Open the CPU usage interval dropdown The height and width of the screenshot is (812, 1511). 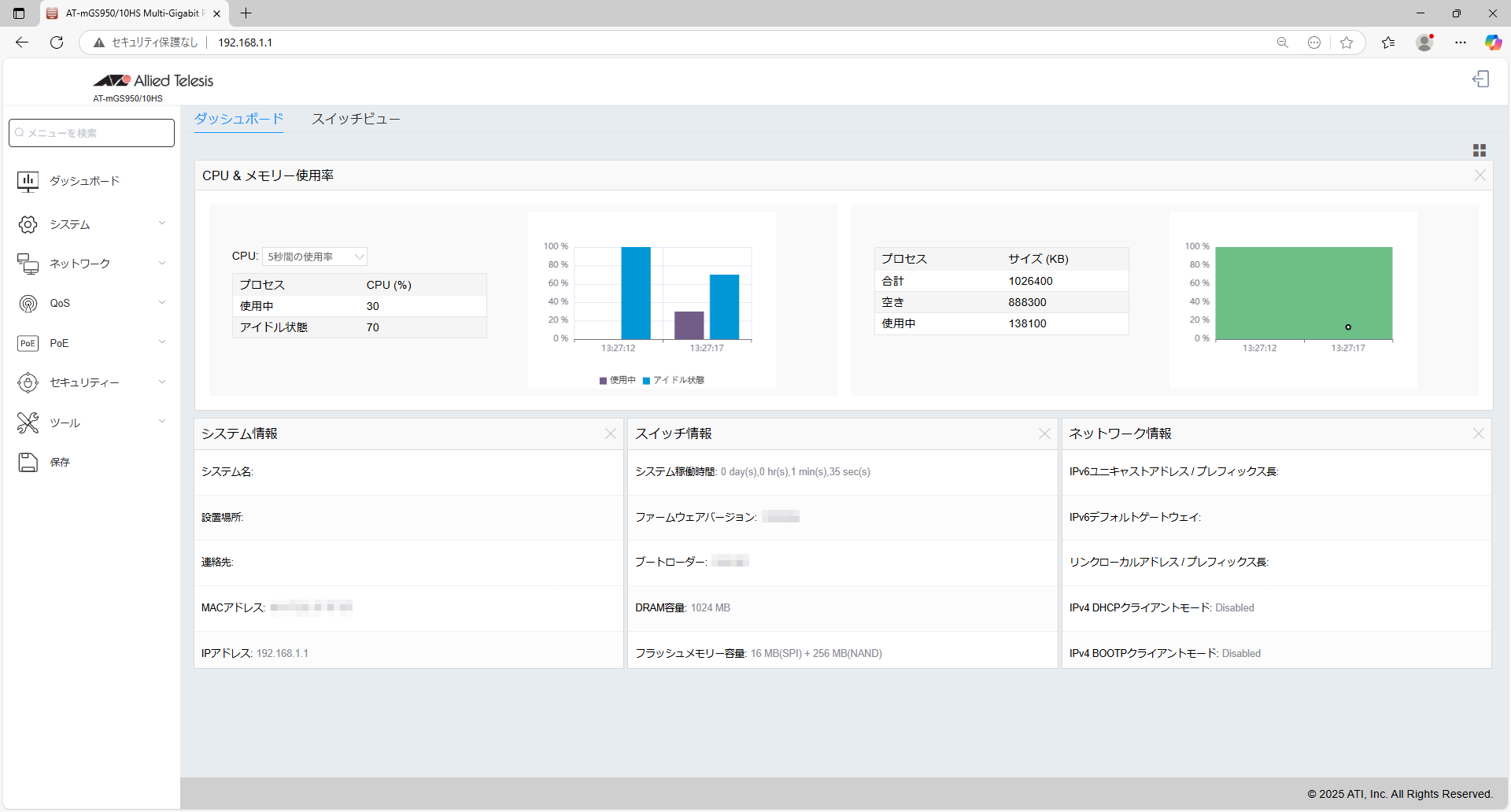click(315, 257)
